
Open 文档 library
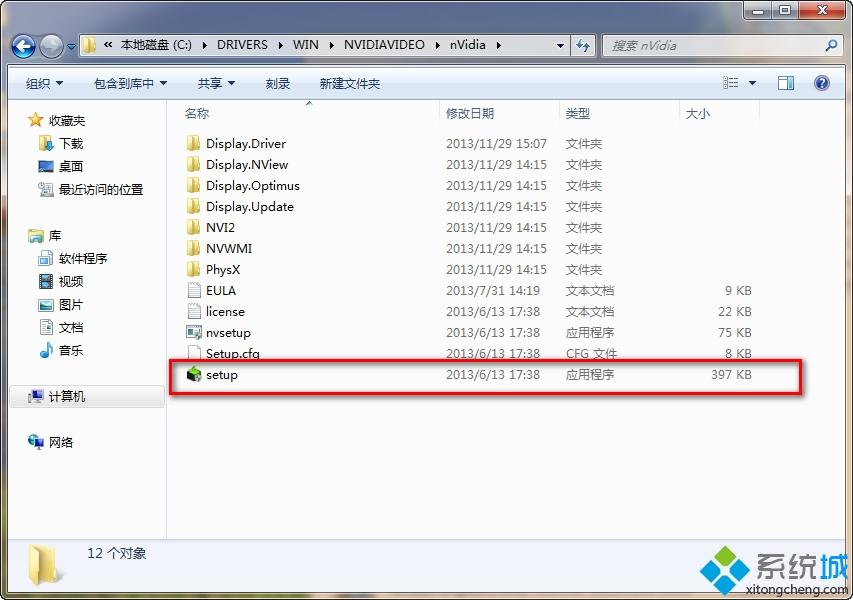coord(61,327)
